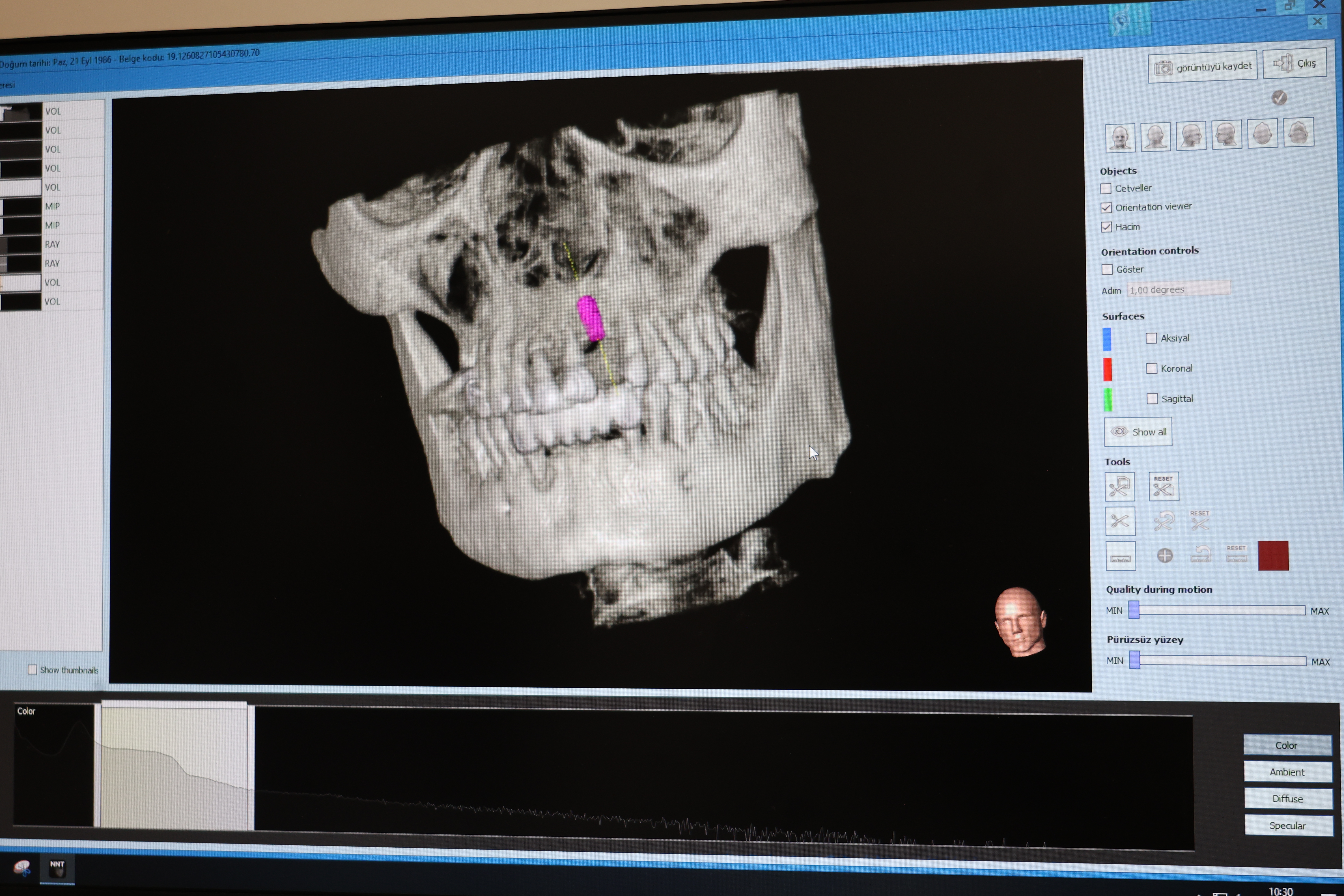Click the blue Aksiyal color swatch
The height and width of the screenshot is (896, 1344).
click(x=1107, y=339)
